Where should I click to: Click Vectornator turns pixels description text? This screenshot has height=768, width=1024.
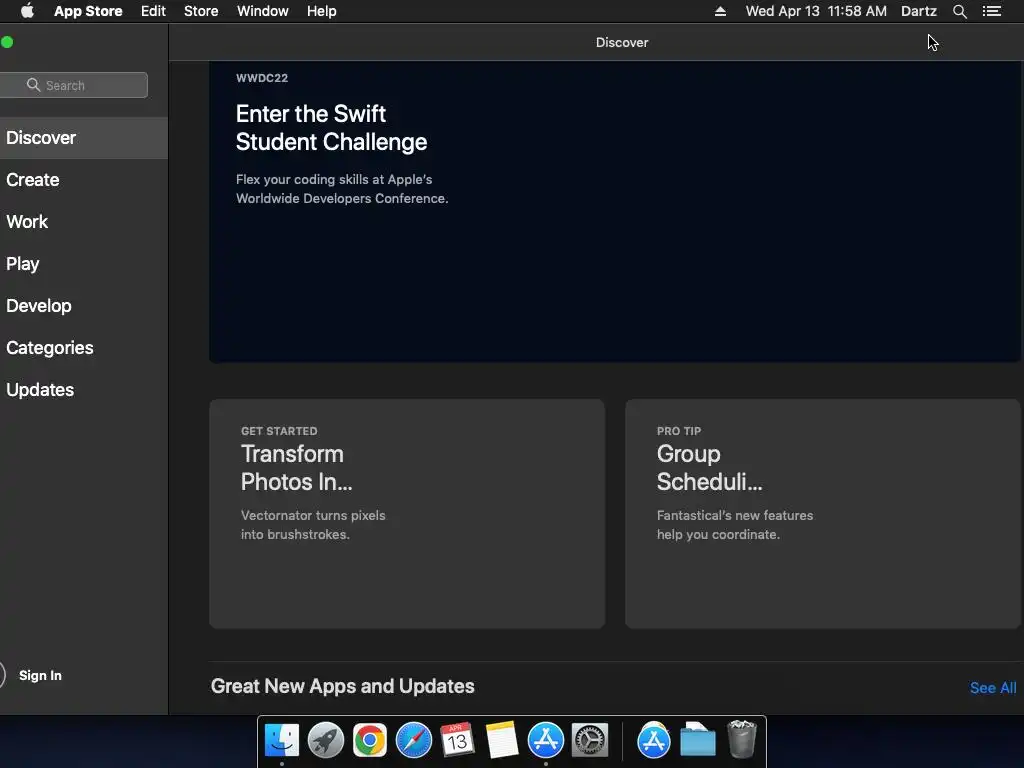[x=313, y=525]
